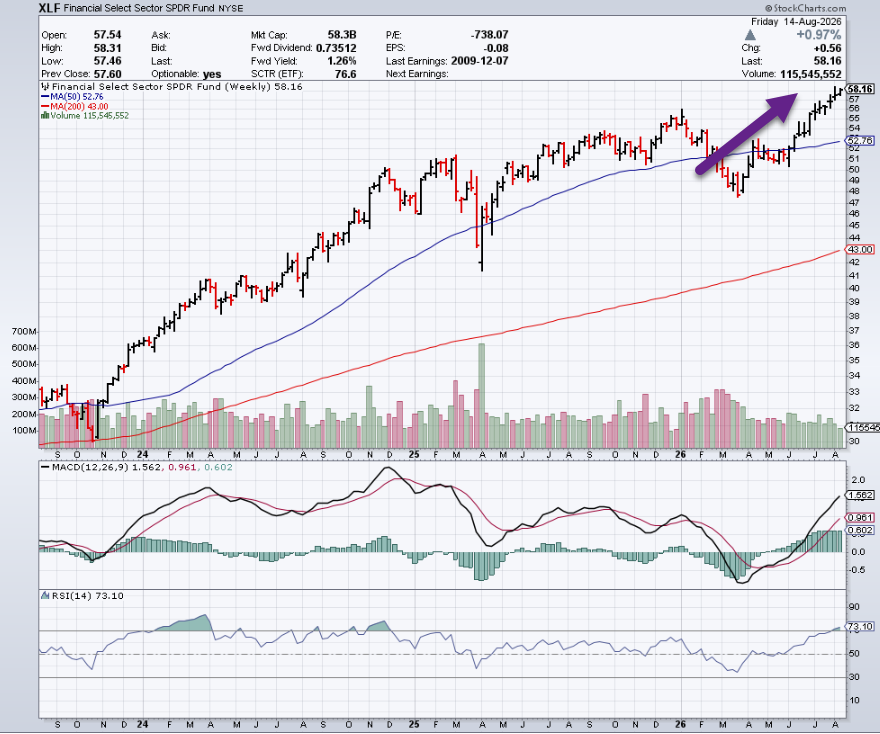Click the tallest volume bar at April 2025
This screenshot has height=734, width=880.
(x=482, y=395)
